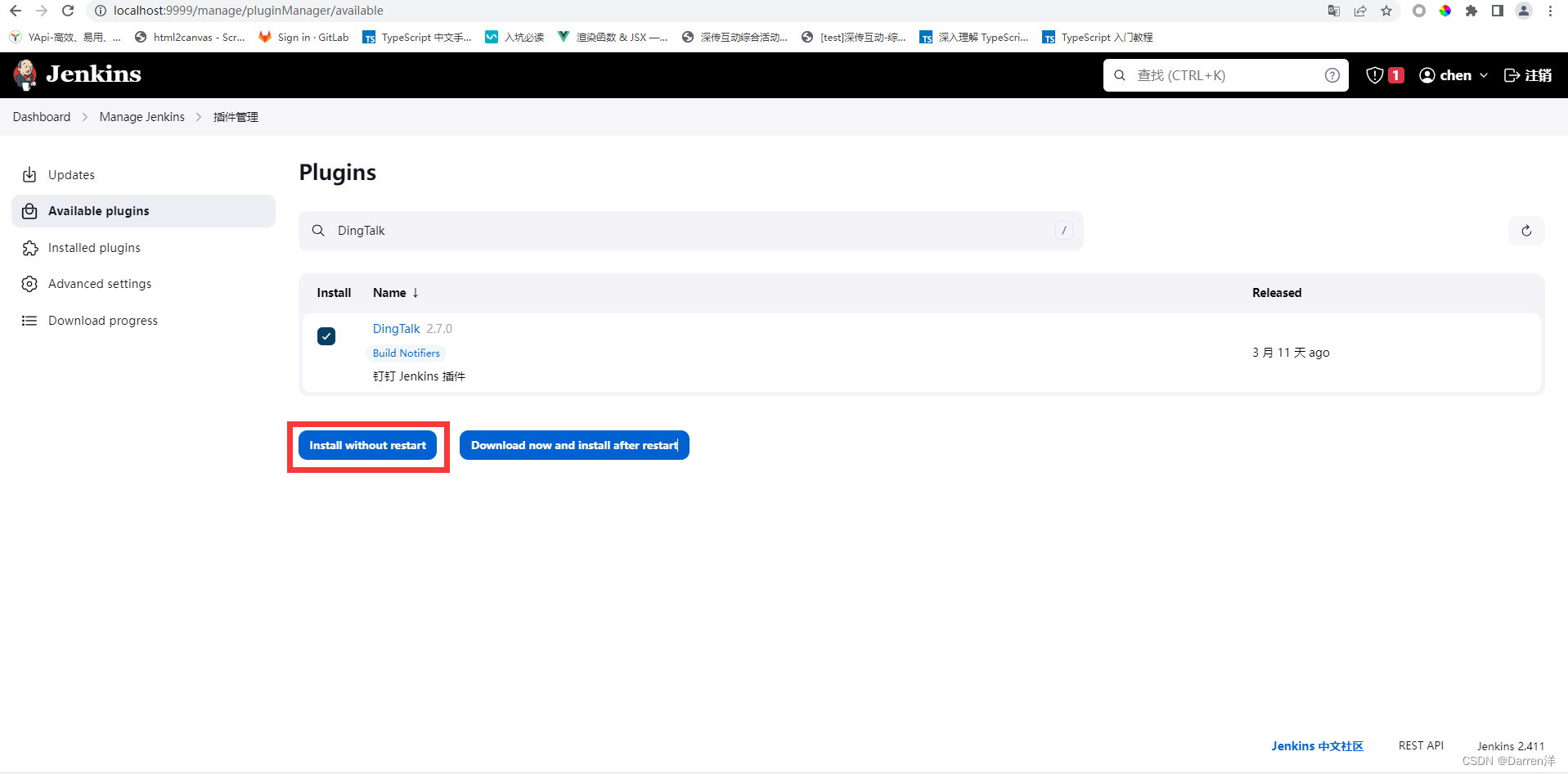The width and height of the screenshot is (1568, 774).
Task: Click Download now and install after restart
Action: point(574,445)
